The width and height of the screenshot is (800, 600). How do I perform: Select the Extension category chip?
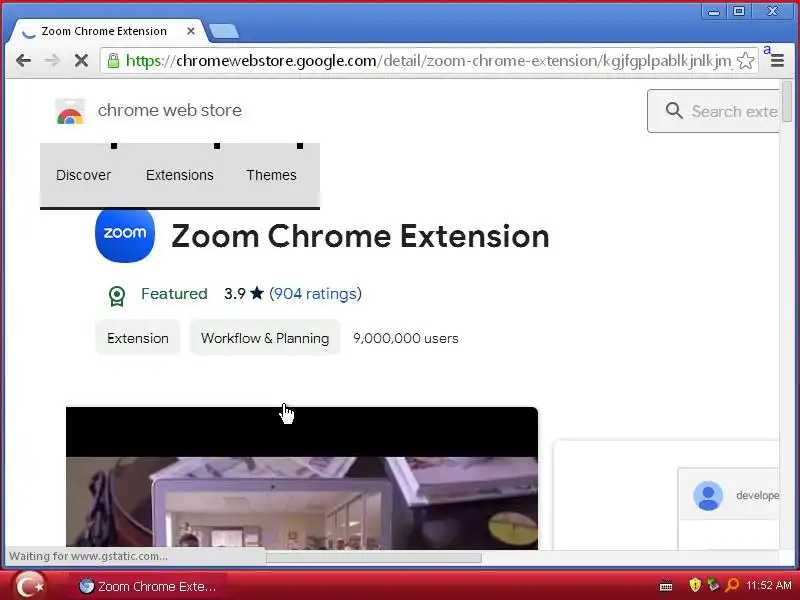138,338
